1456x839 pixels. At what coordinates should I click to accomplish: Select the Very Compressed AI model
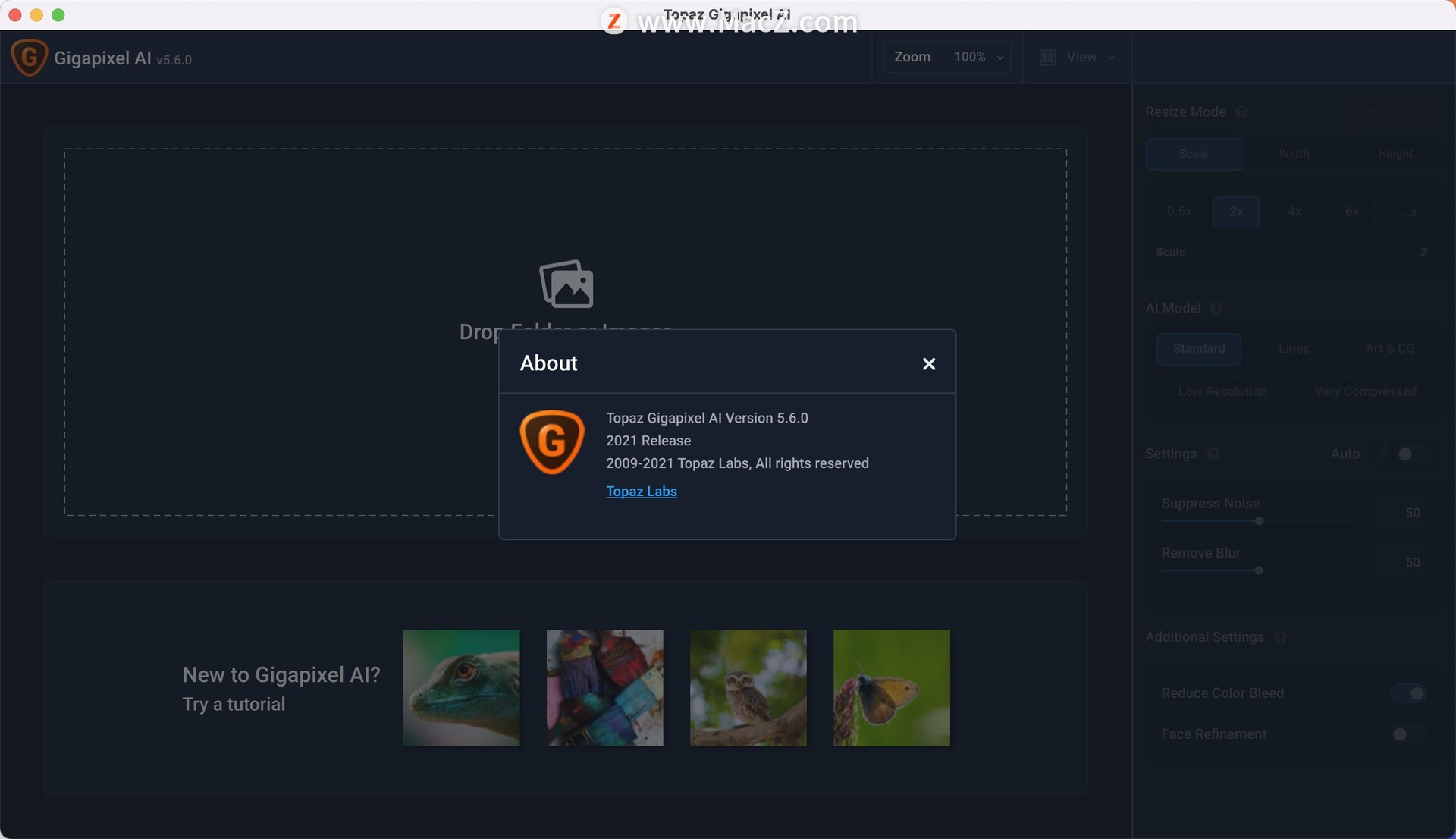(x=1365, y=392)
